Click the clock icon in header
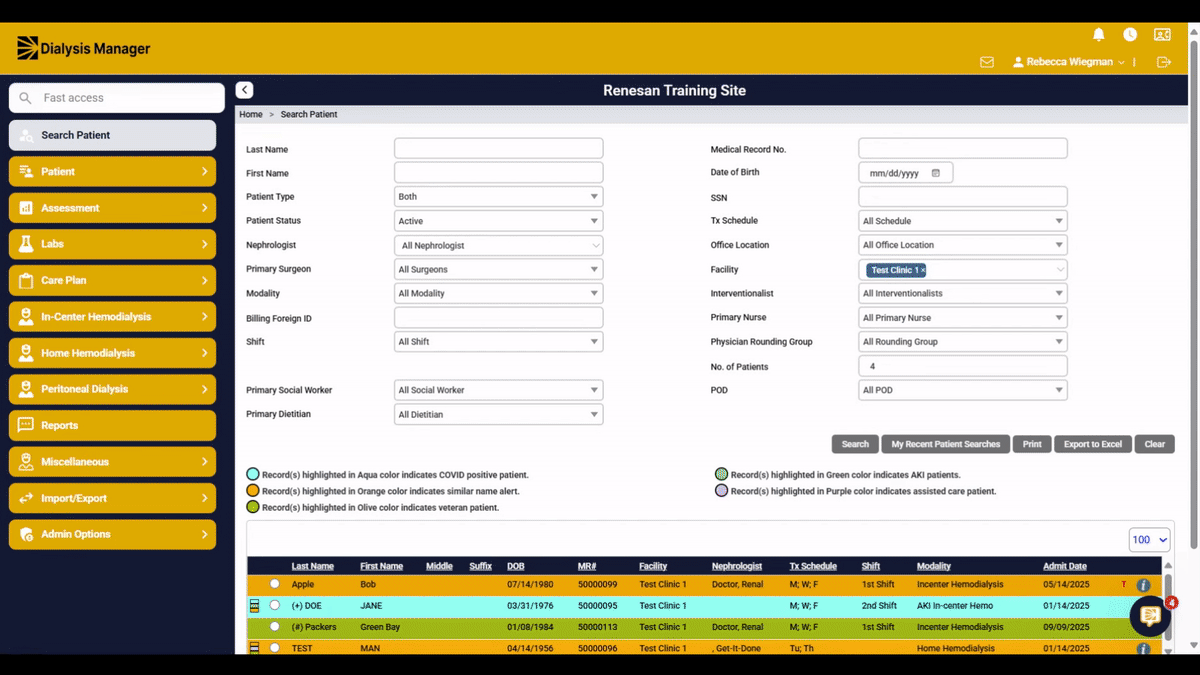This screenshot has height=675, width=1200. pos(1130,34)
